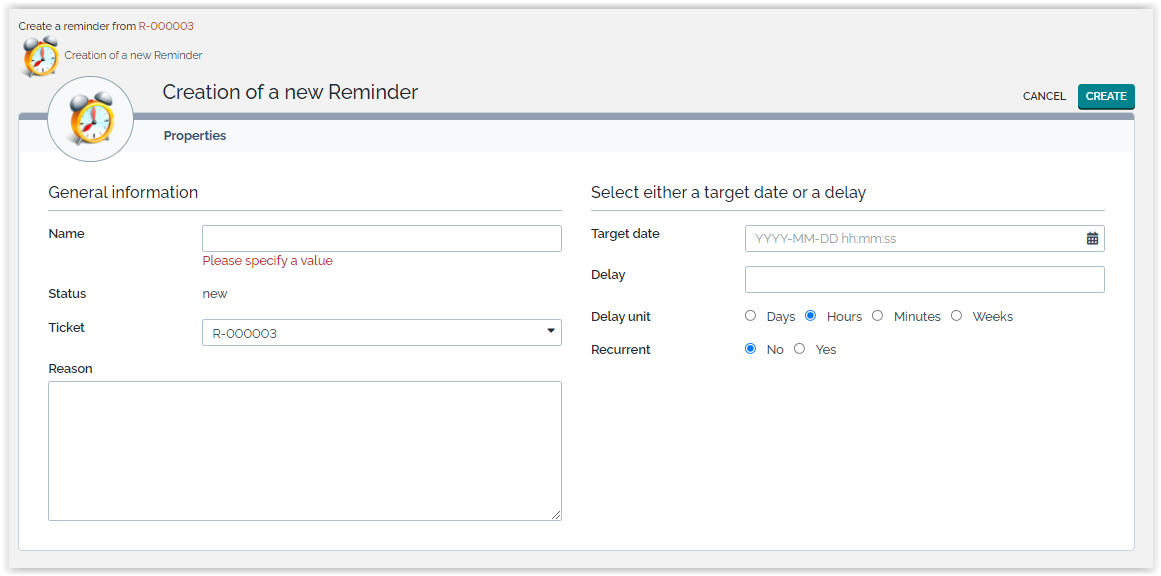
Task: Set Recurrent to No
Action: [751, 349]
